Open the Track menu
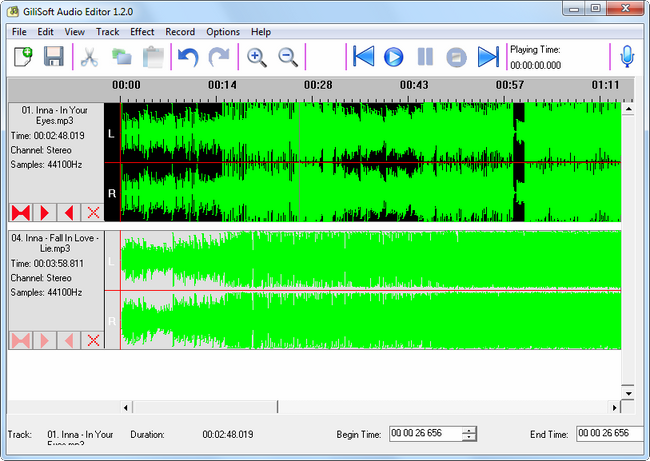Screen dimensions: 650x461 pos(108,32)
